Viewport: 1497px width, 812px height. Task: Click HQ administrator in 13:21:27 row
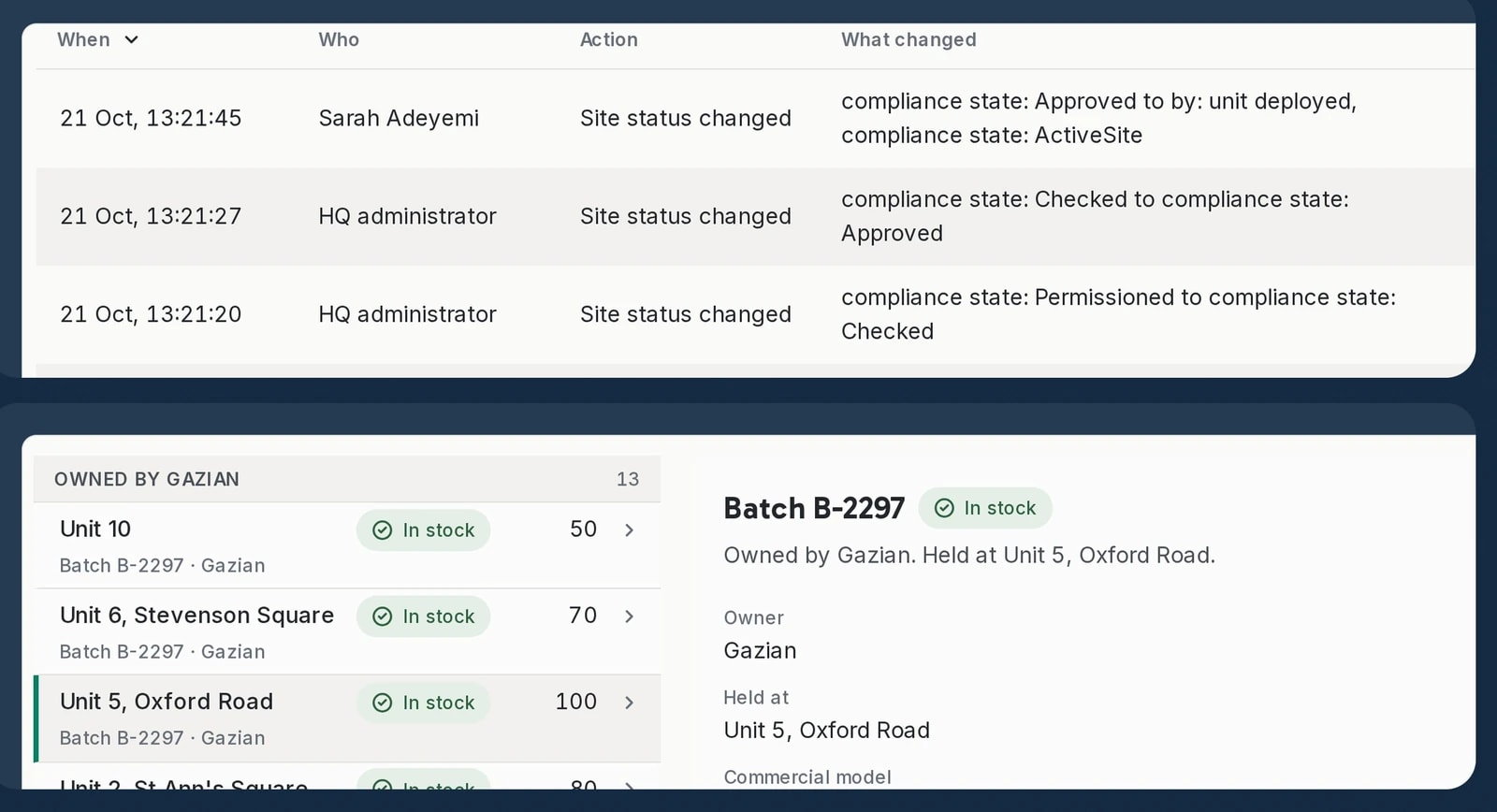click(407, 216)
